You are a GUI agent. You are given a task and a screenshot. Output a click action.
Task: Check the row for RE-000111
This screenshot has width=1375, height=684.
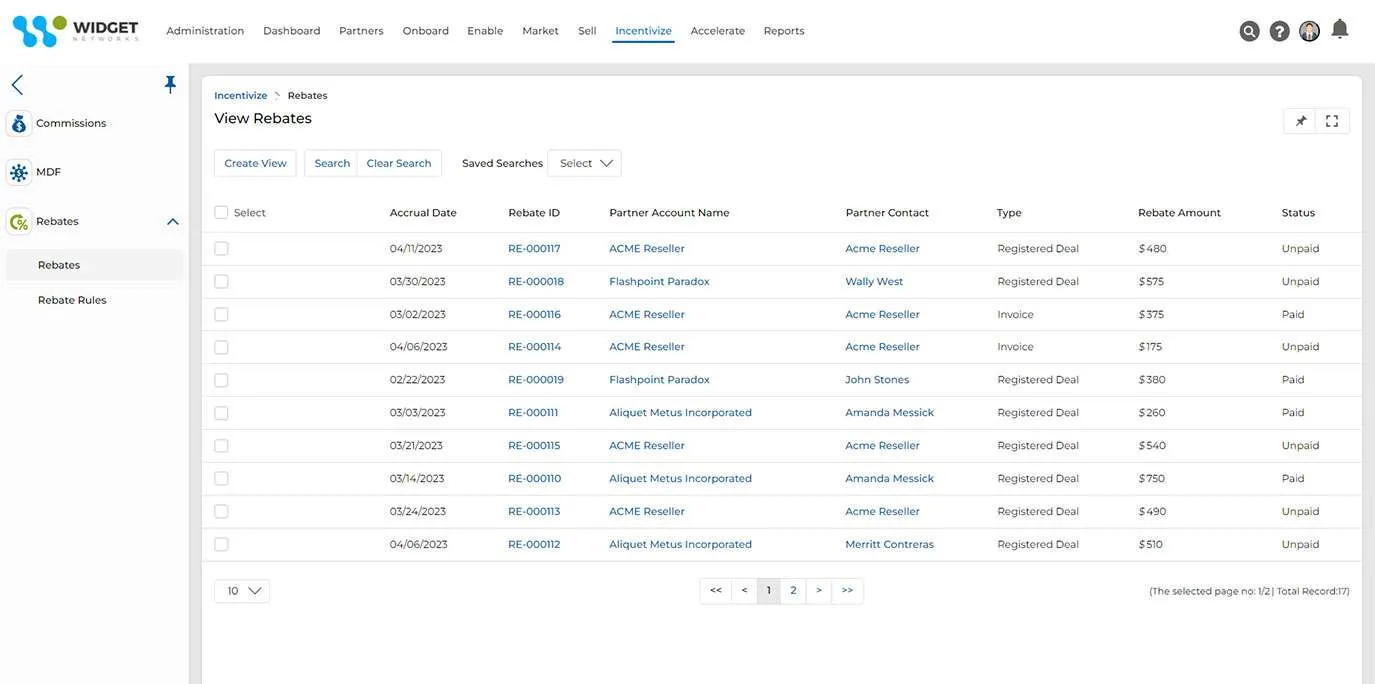click(221, 412)
